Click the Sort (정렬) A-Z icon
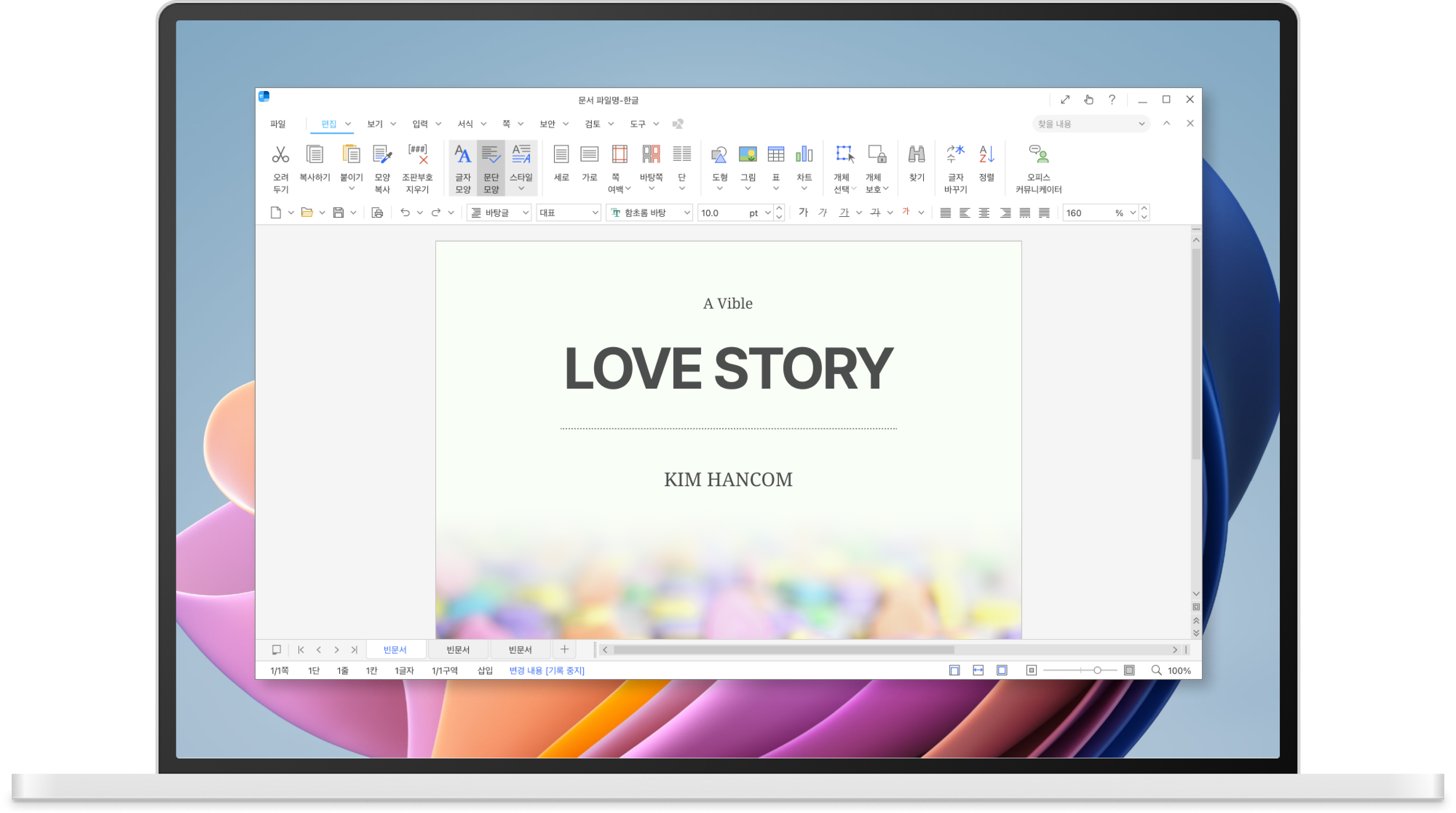1456x813 pixels. pos(986,155)
